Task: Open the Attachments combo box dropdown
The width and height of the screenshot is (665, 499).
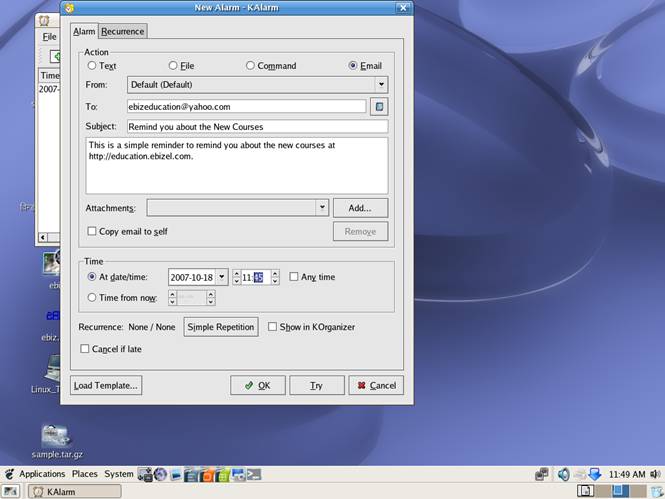Action: (x=321, y=207)
